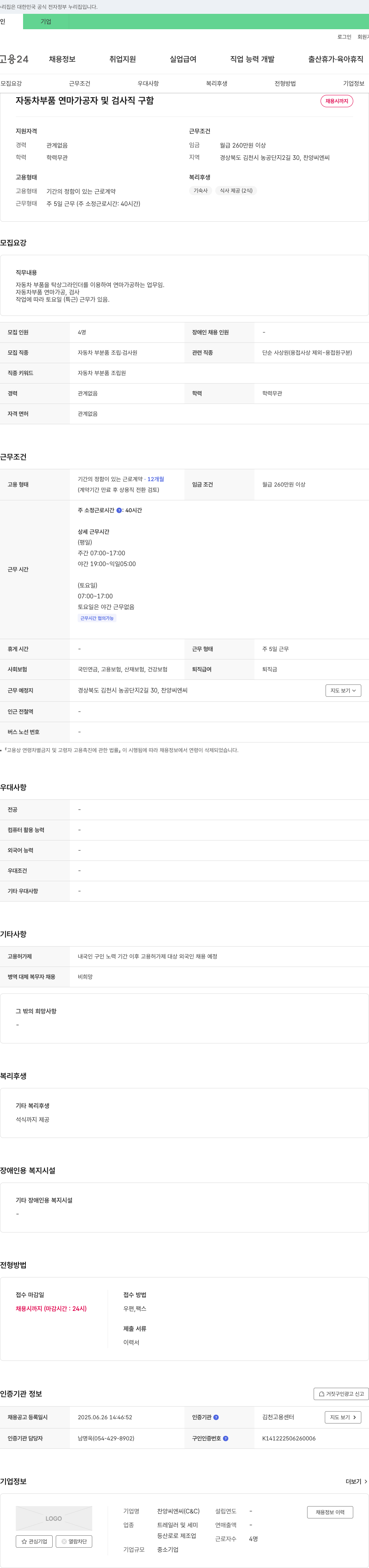The image size is (369, 1568).
Task: Click the certification number K141222506260006
Action: tap(289, 1438)
